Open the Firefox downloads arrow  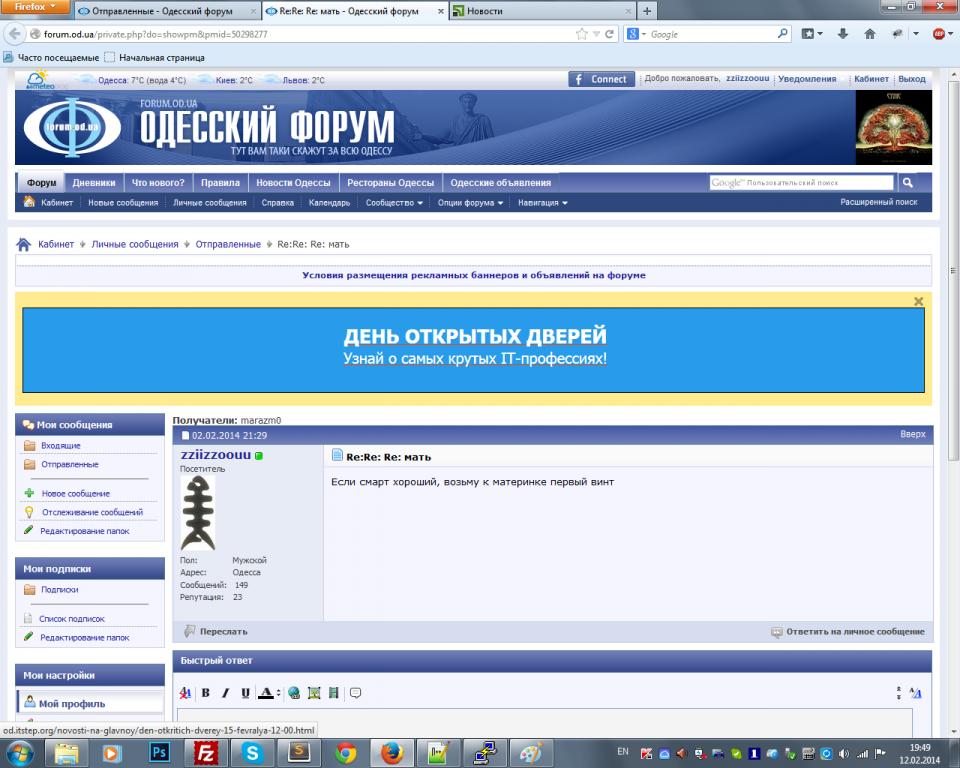[842, 34]
